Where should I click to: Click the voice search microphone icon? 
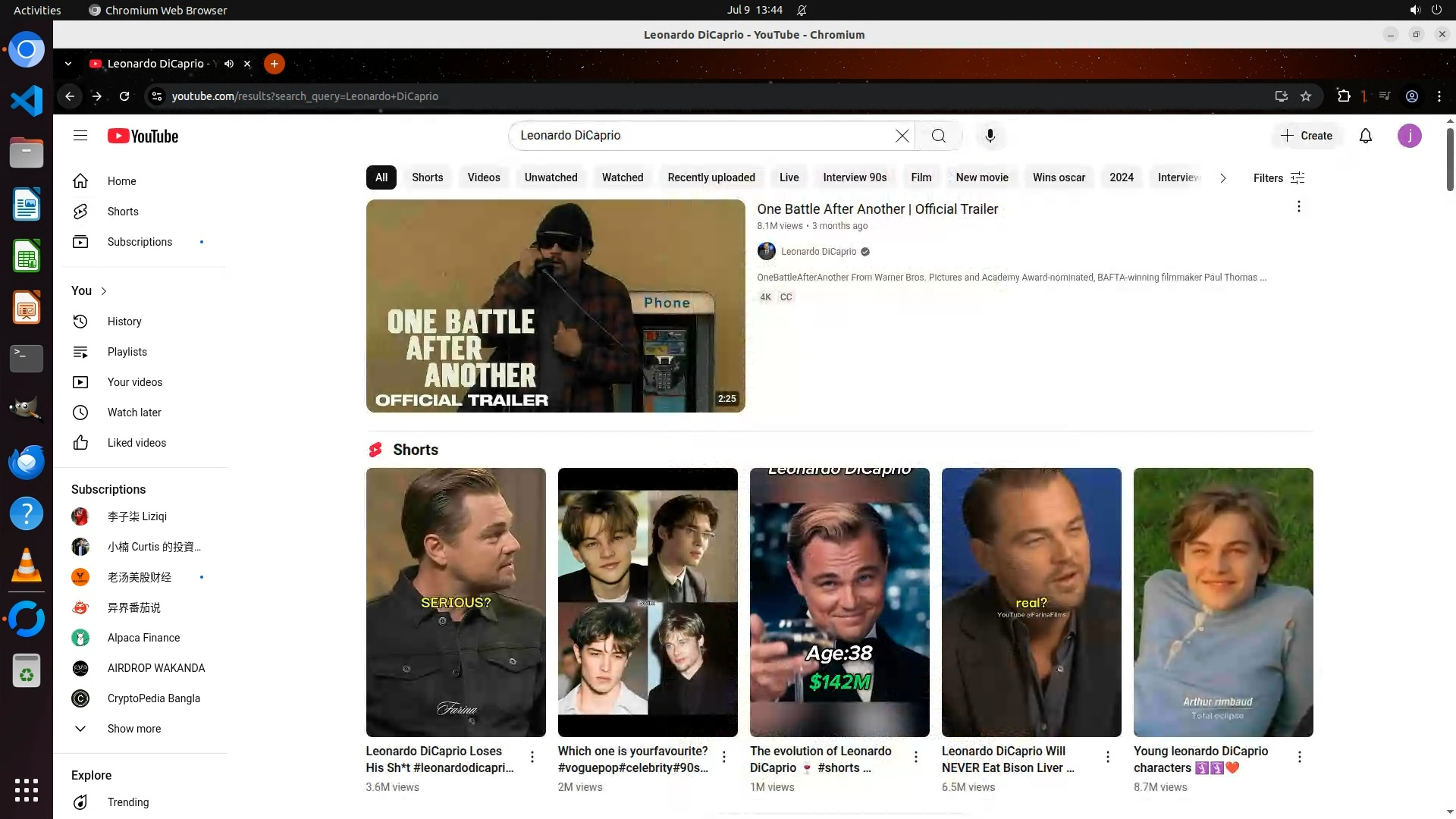click(990, 136)
